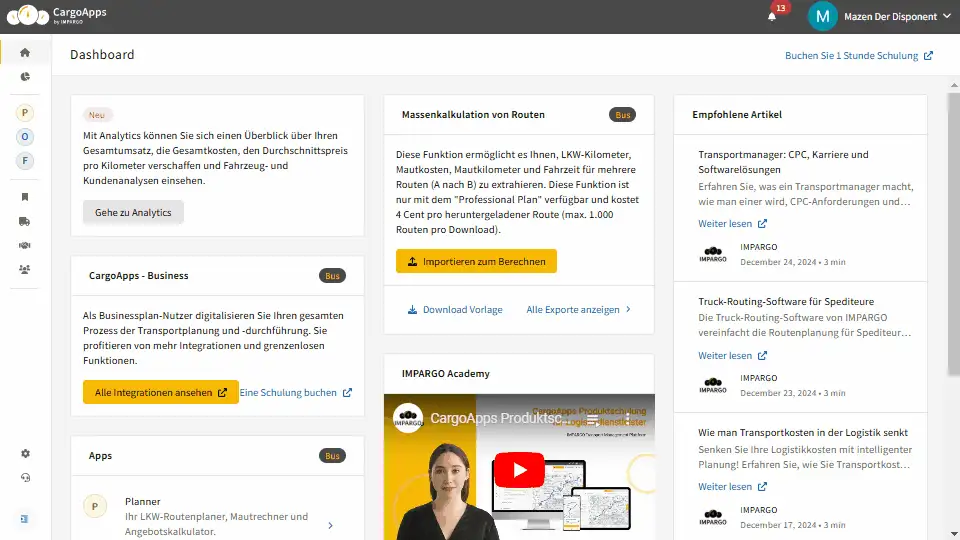The height and width of the screenshot is (540, 960).
Task: Click Bus badge on CargoApps - Business card
Action: tap(332, 276)
